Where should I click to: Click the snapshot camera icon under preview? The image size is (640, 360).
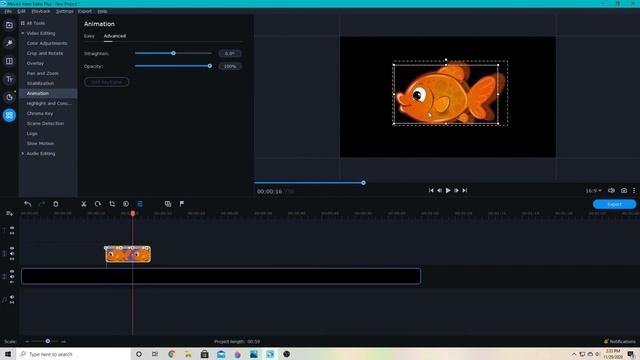point(624,191)
